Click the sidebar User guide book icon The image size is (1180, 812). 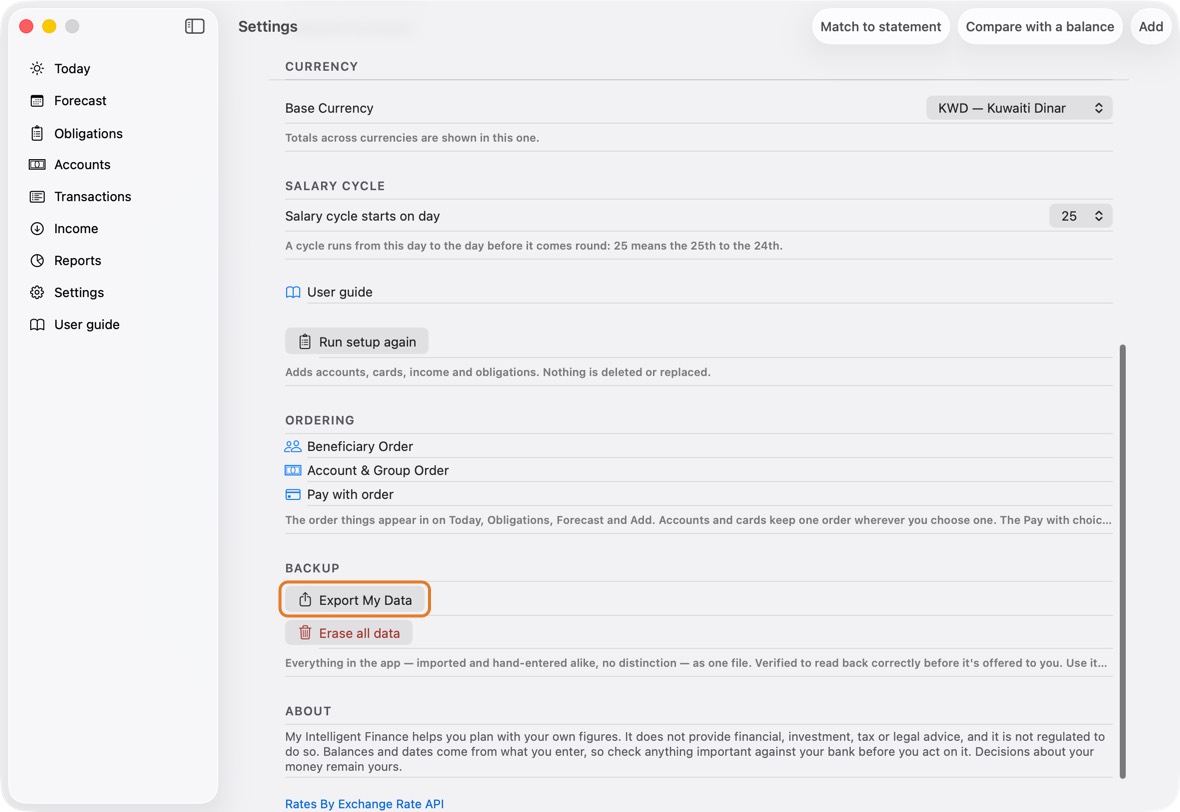pyautogui.click(x=37, y=324)
